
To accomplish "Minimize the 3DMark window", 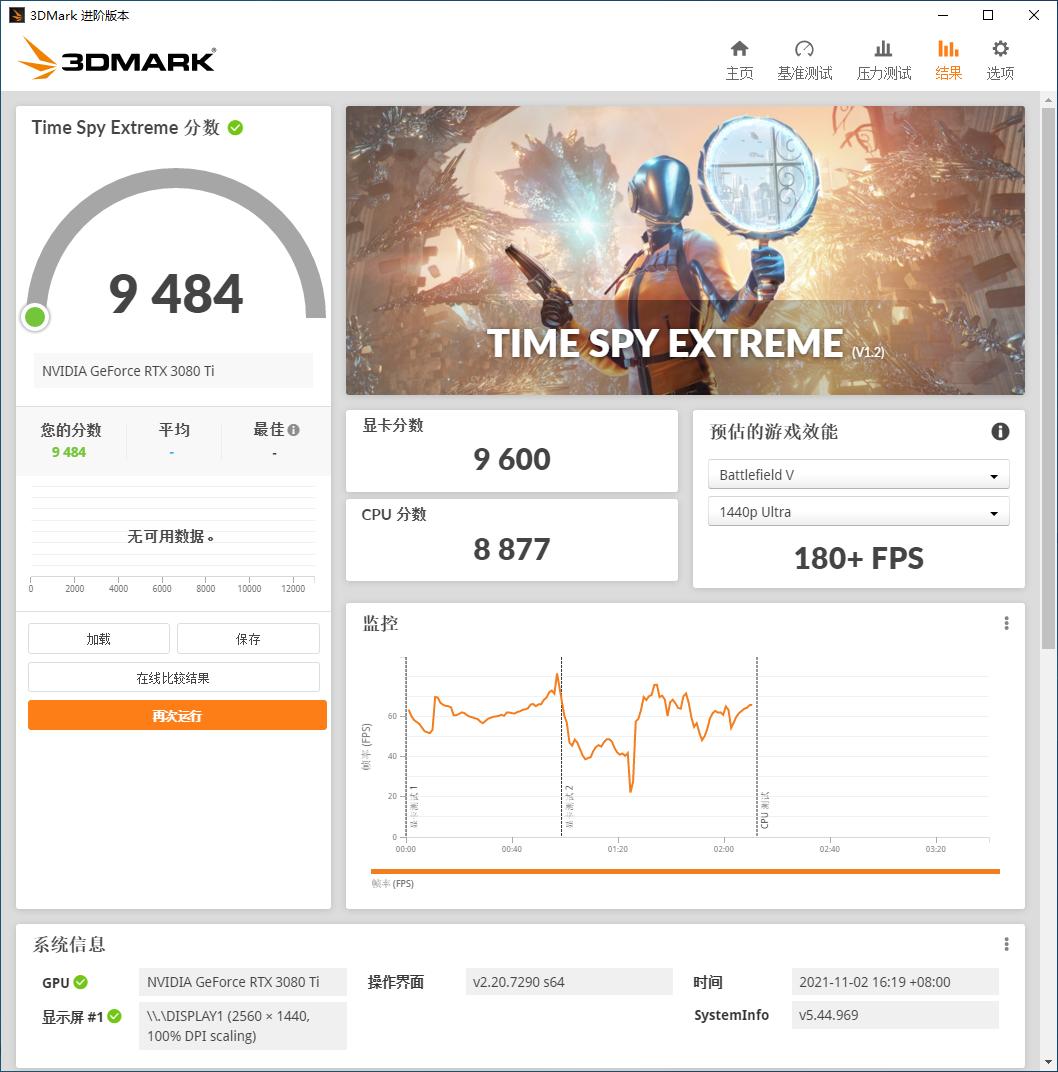I will (x=943, y=15).
